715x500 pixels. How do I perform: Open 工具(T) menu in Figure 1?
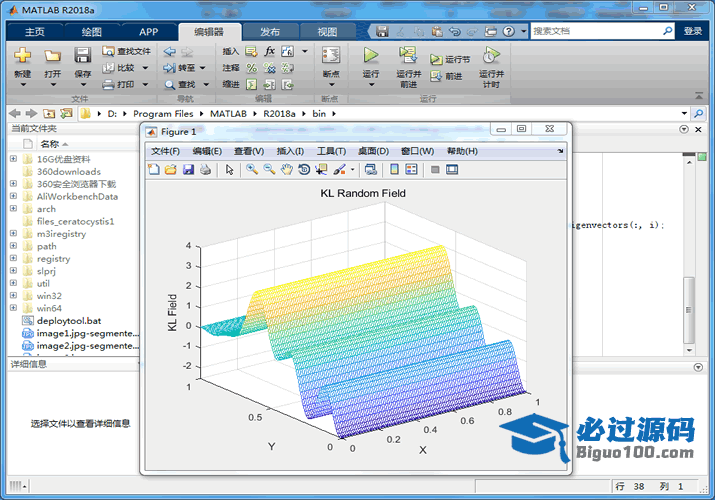pos(332,151)
